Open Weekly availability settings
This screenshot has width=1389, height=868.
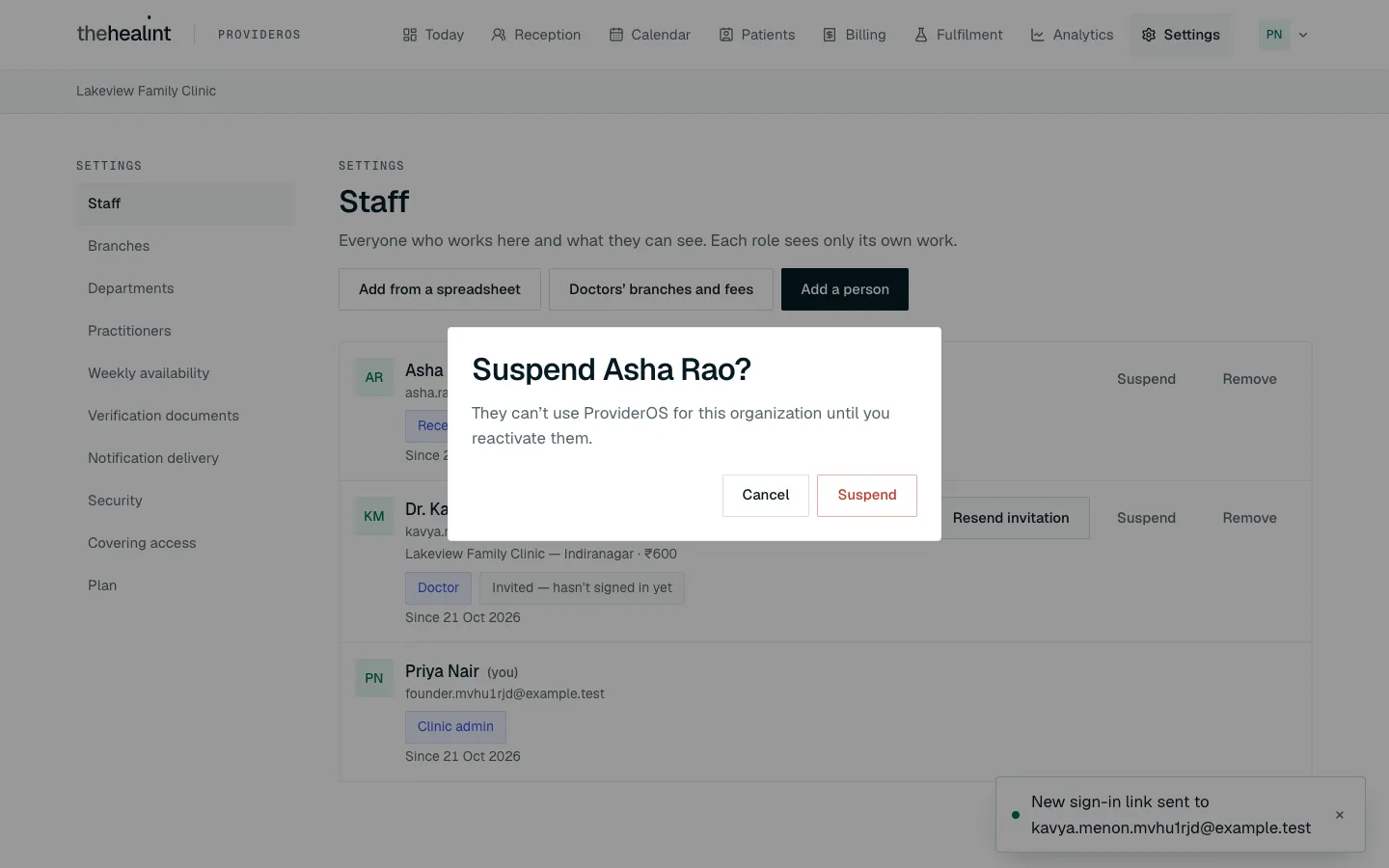[x=185, y=373]
